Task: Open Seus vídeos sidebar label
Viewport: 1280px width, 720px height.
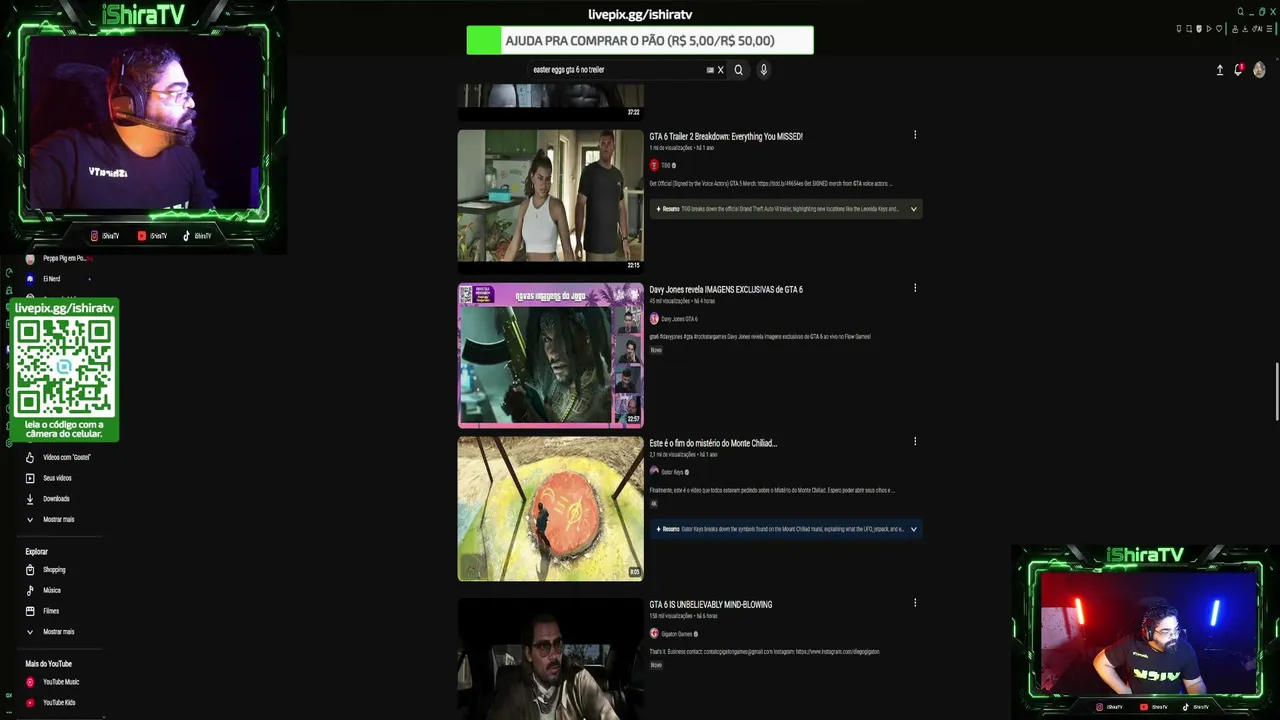Action: point(57,478)
